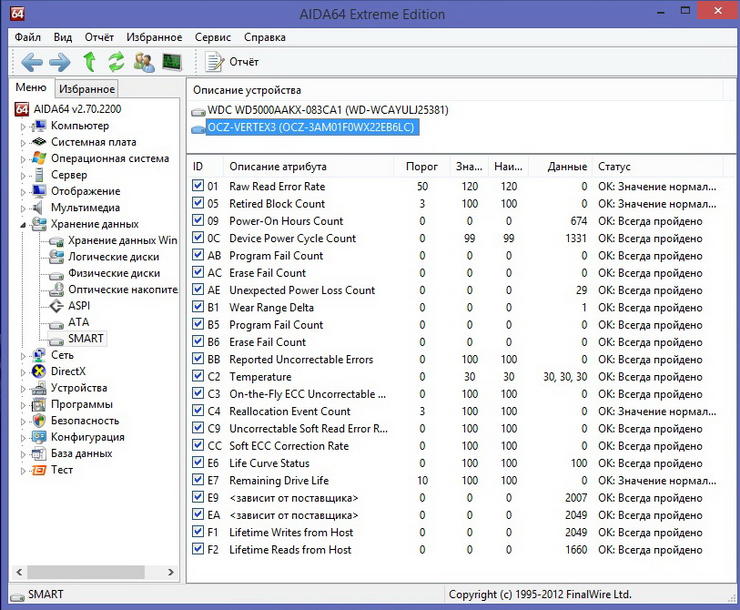Expand the Устройства node arrow
Image resolution: width=740 pixels, height=610 pixels.
23,389
